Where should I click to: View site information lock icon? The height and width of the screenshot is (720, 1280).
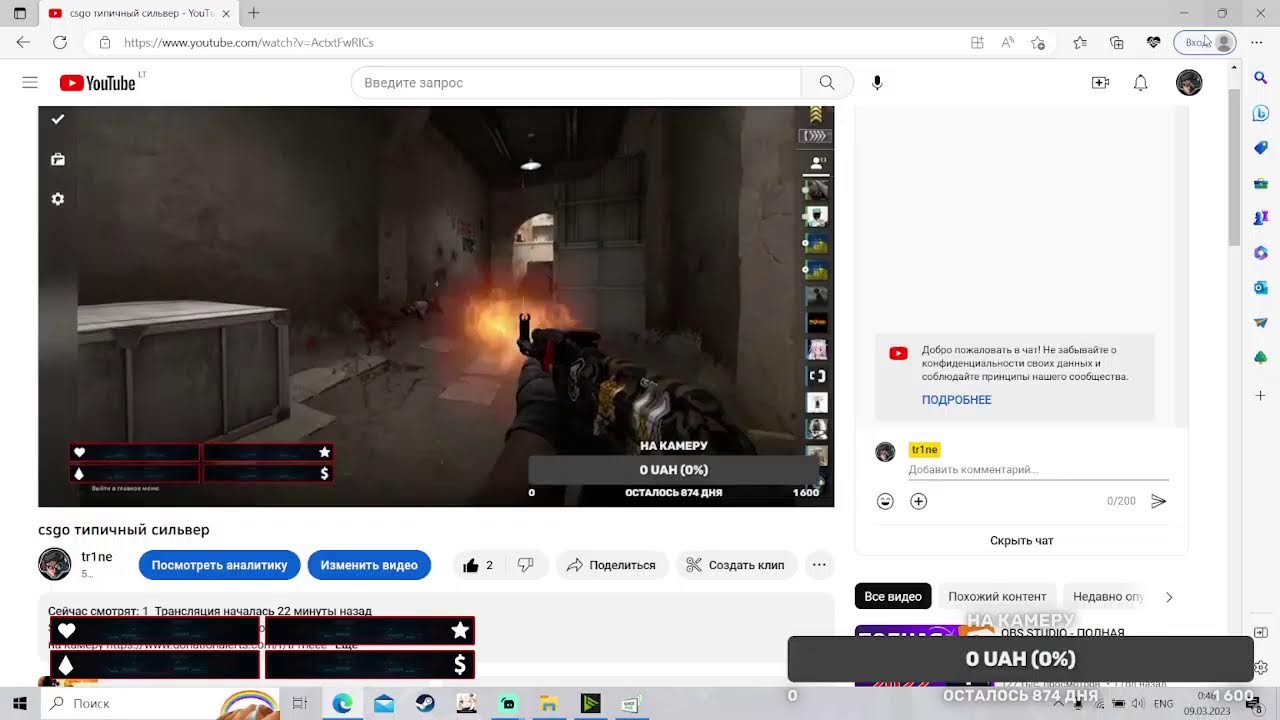point(104,43)
